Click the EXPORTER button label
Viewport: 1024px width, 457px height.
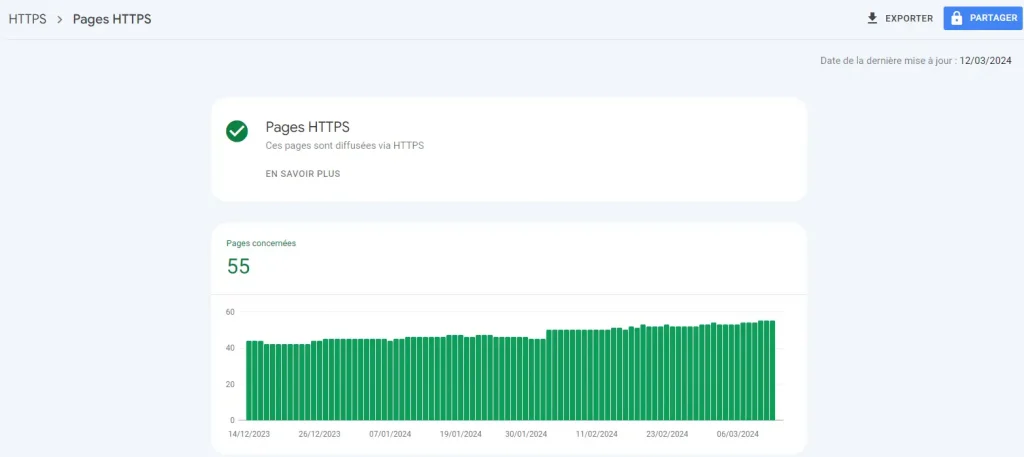coord(908,18)
